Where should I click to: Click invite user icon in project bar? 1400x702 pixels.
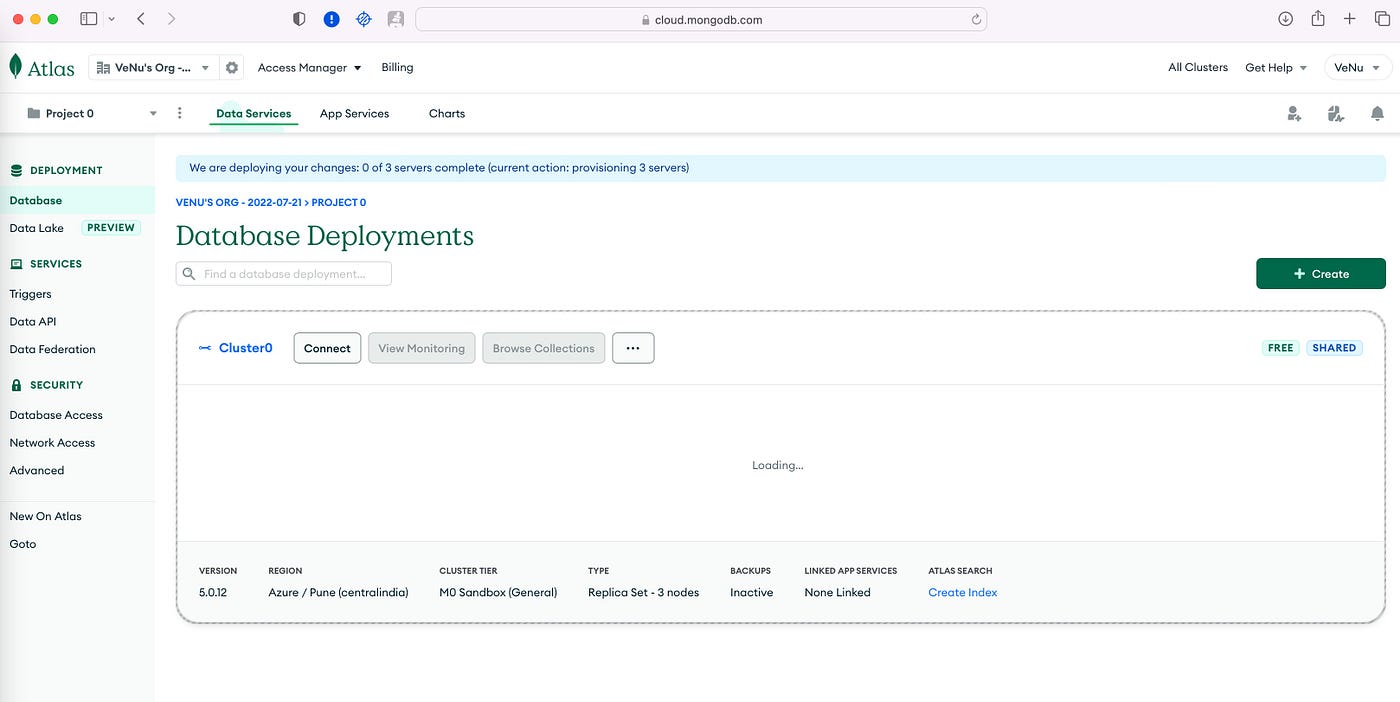(x=1294, y=114)
